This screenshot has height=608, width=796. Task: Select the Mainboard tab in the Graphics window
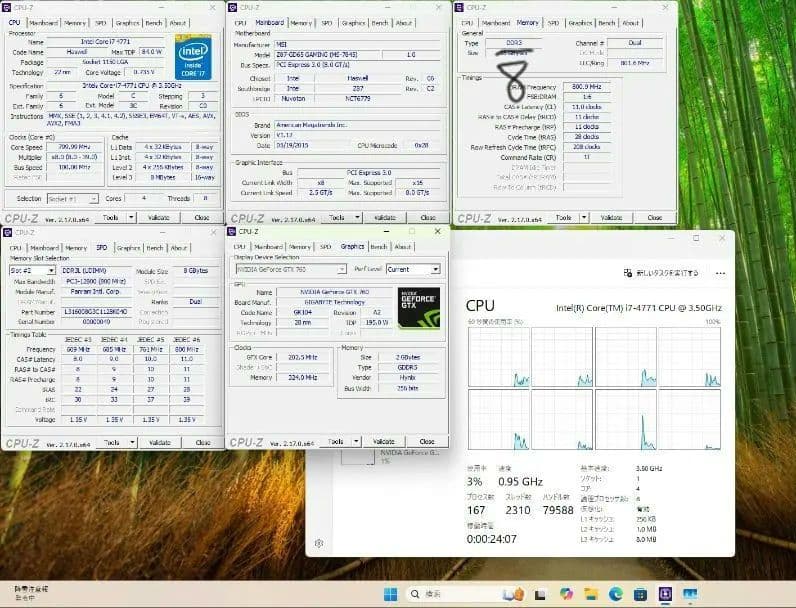269,247
